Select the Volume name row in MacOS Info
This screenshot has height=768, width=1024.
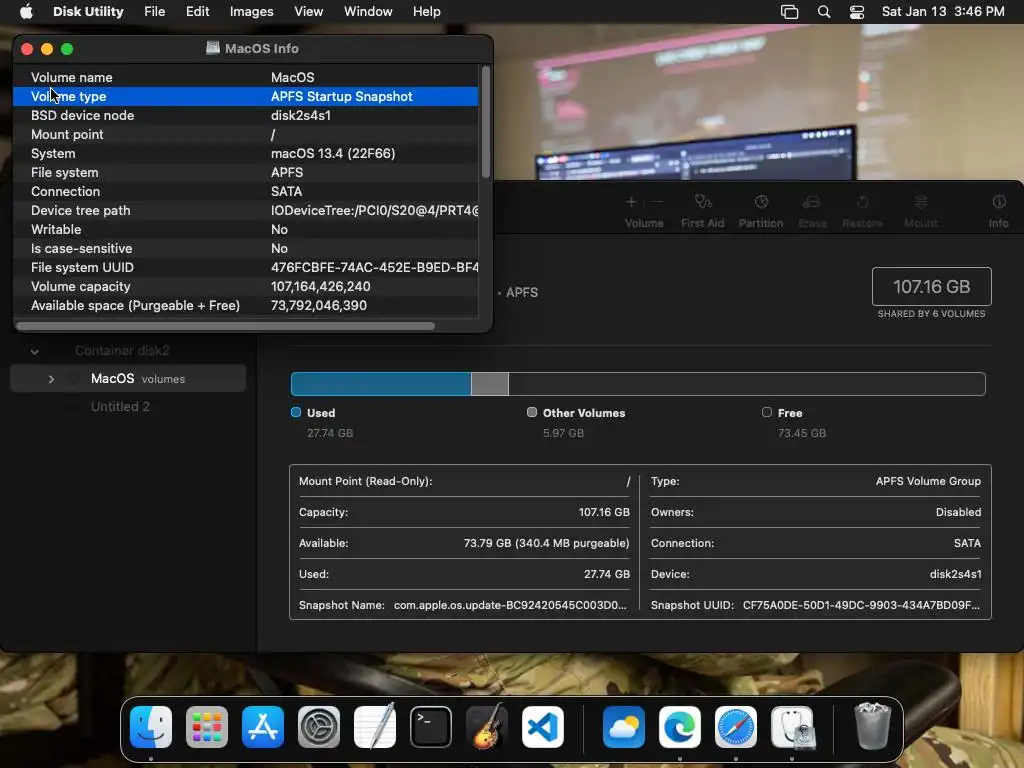246,77
